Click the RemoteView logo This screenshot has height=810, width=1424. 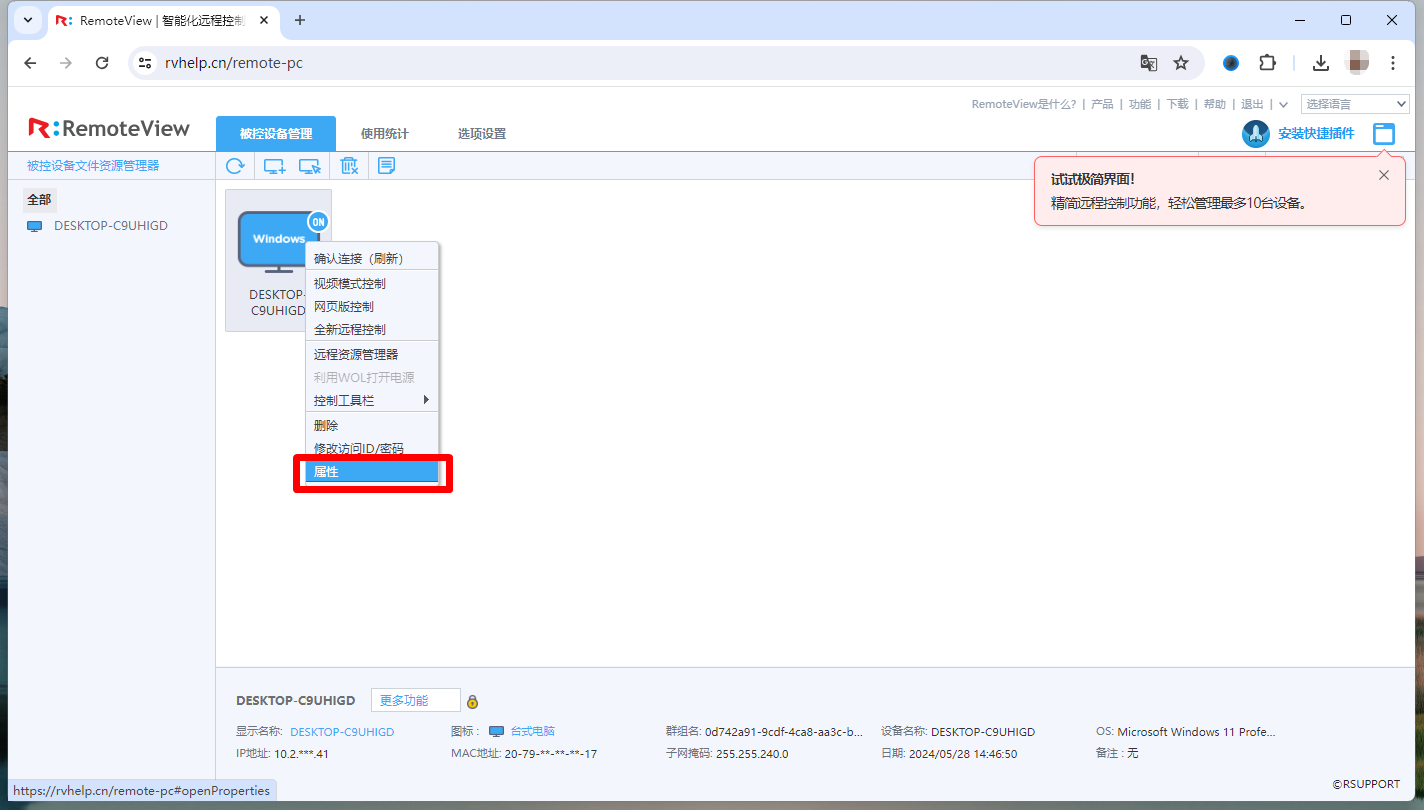pos(109,128)
